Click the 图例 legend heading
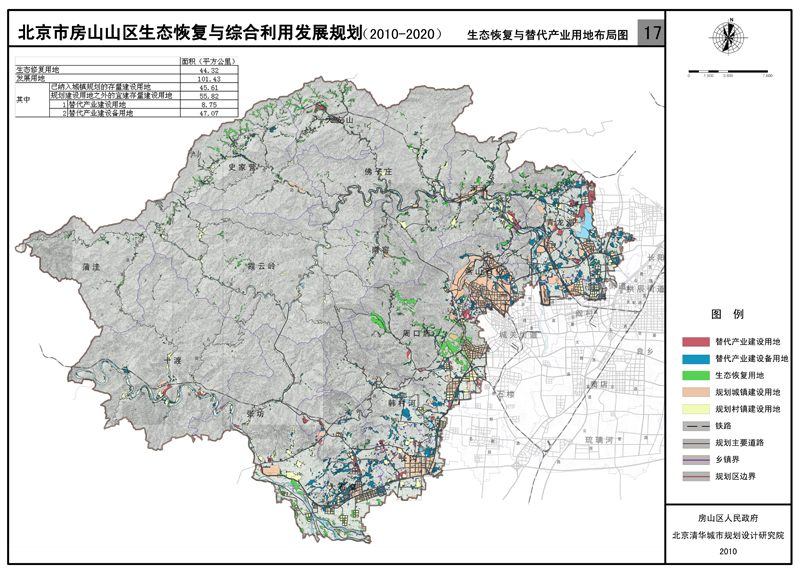Image resolution: width=800 pixels, height=573 pixels. pos(727,314)
